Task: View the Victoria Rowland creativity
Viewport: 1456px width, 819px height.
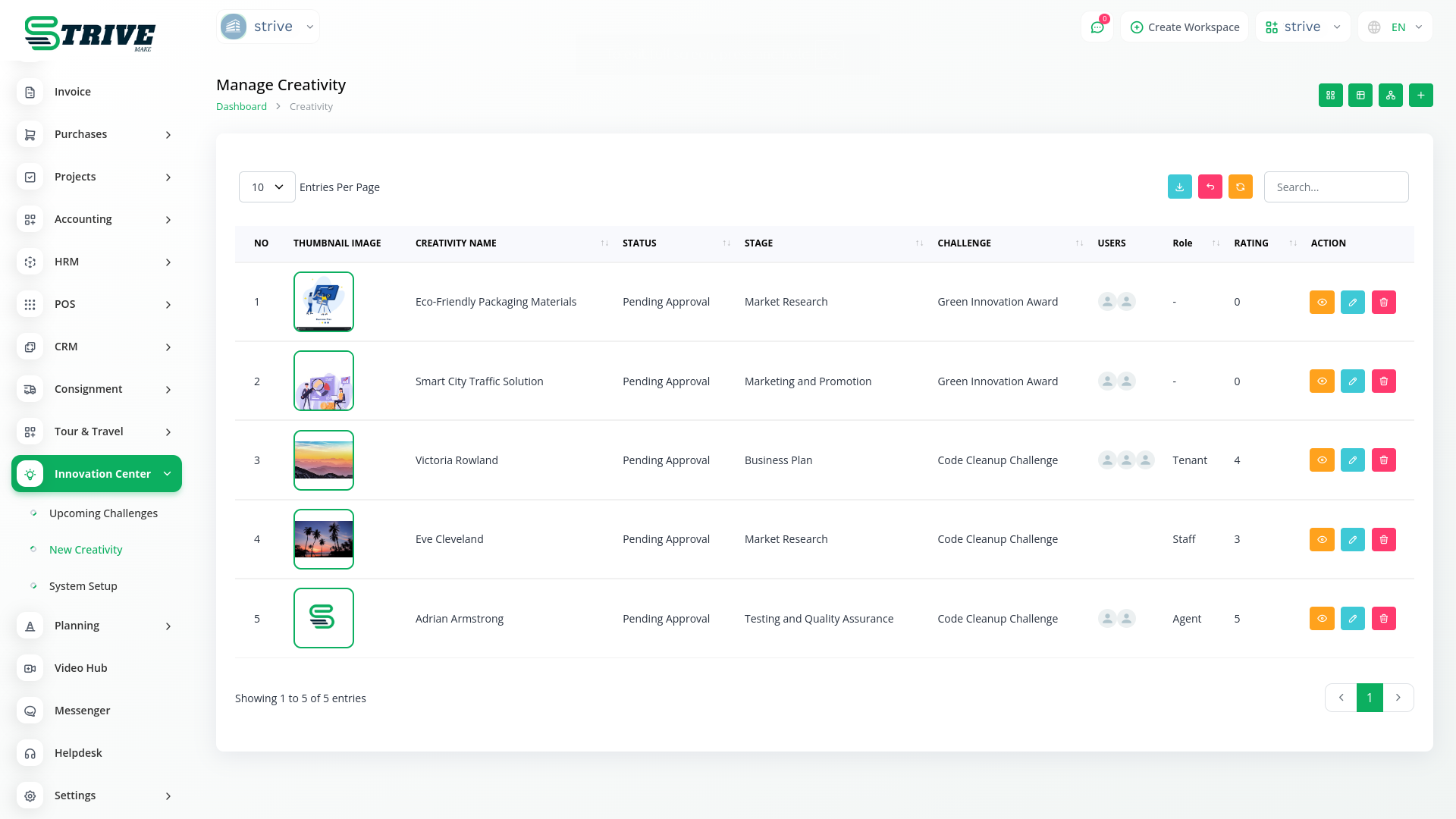Action: pyautogui.click(x=1321, y=460)
